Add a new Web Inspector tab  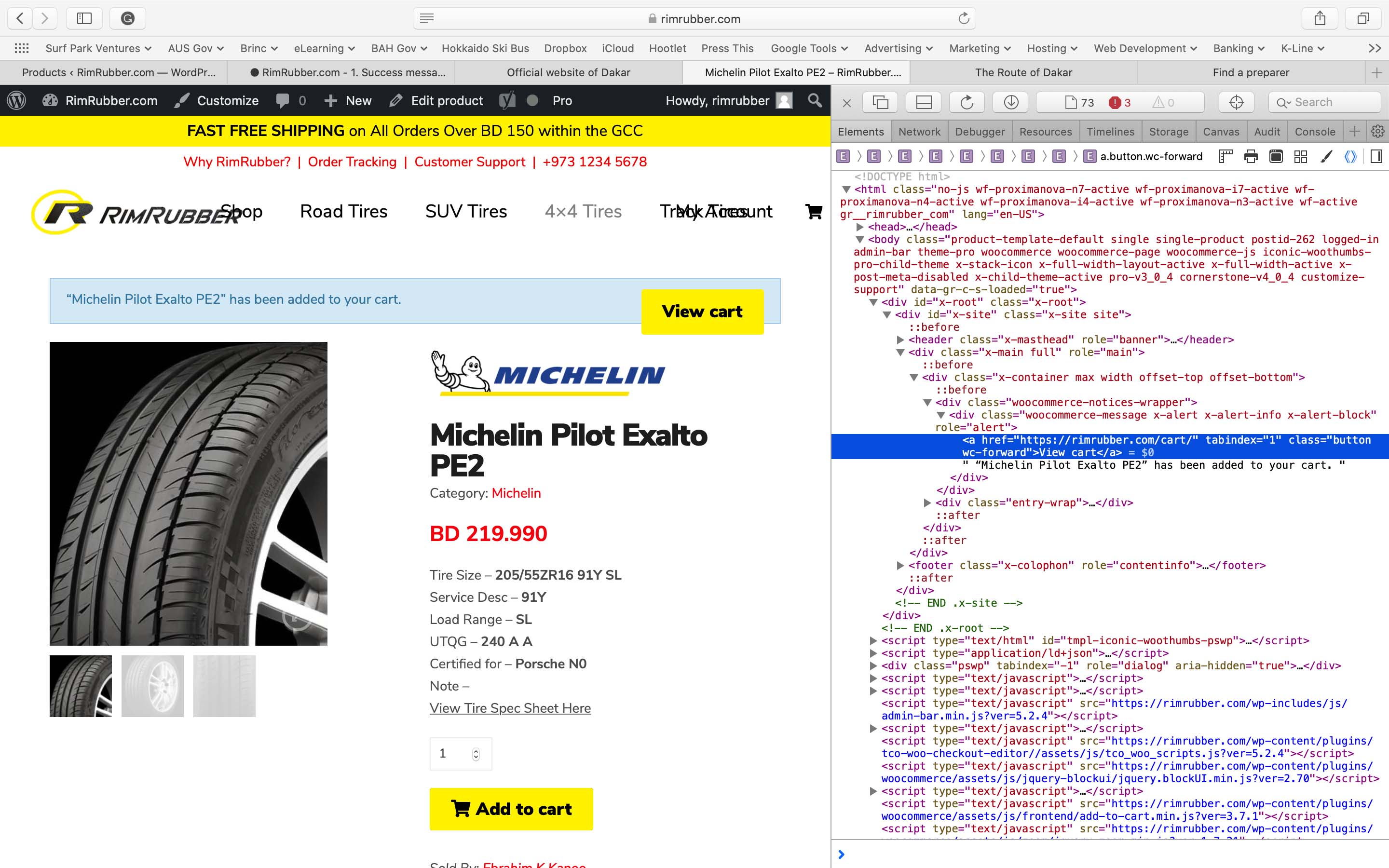tap(1355, 132)
